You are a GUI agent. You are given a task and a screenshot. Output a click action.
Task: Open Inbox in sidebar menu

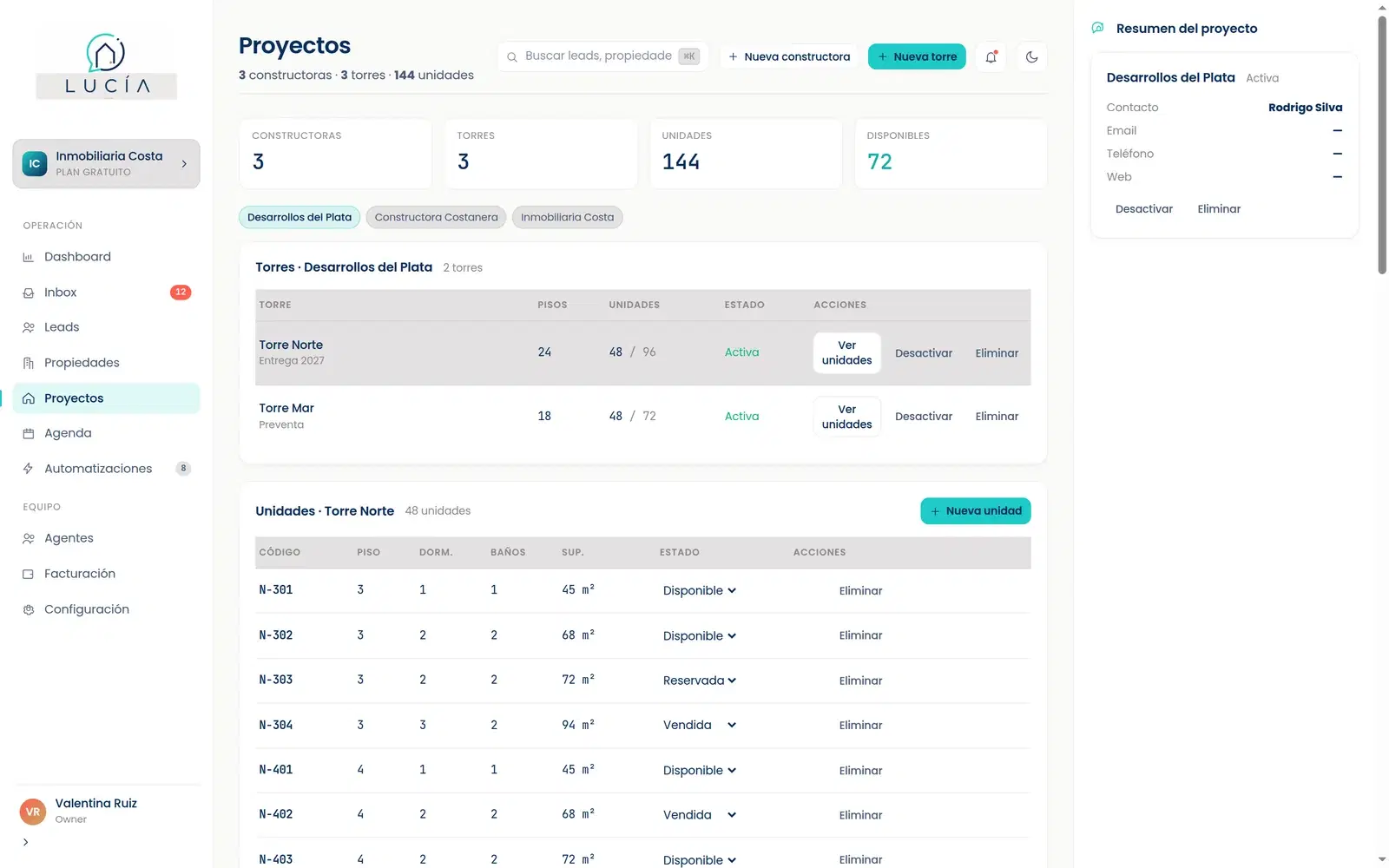[106, 293]
